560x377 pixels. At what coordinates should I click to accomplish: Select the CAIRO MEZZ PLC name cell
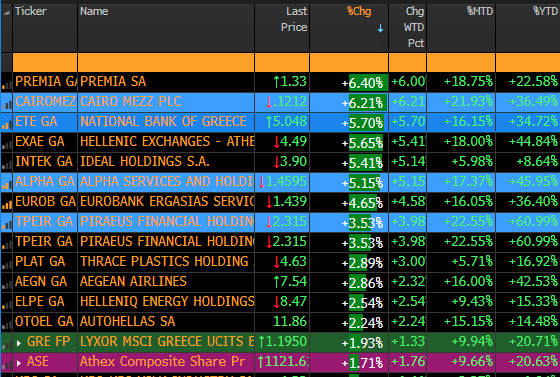[x=166, y=102]
